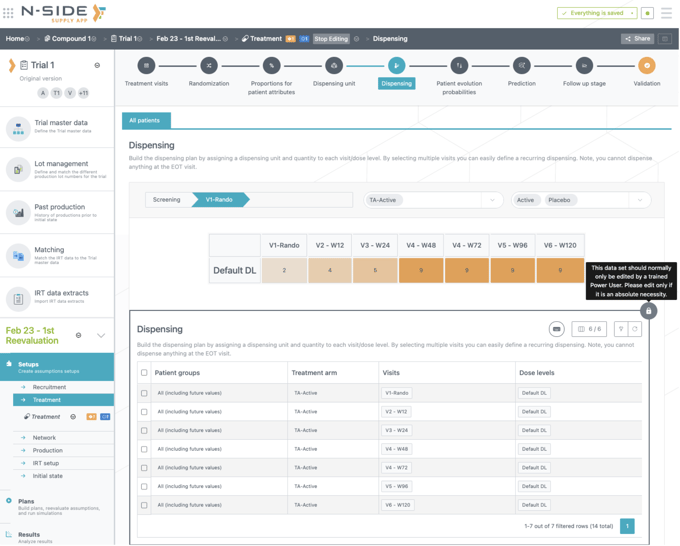The height and width of the screenshot is (546, 680).
Task: Open the TA-Active treatment arm dropdown
Action: point(432,200)
